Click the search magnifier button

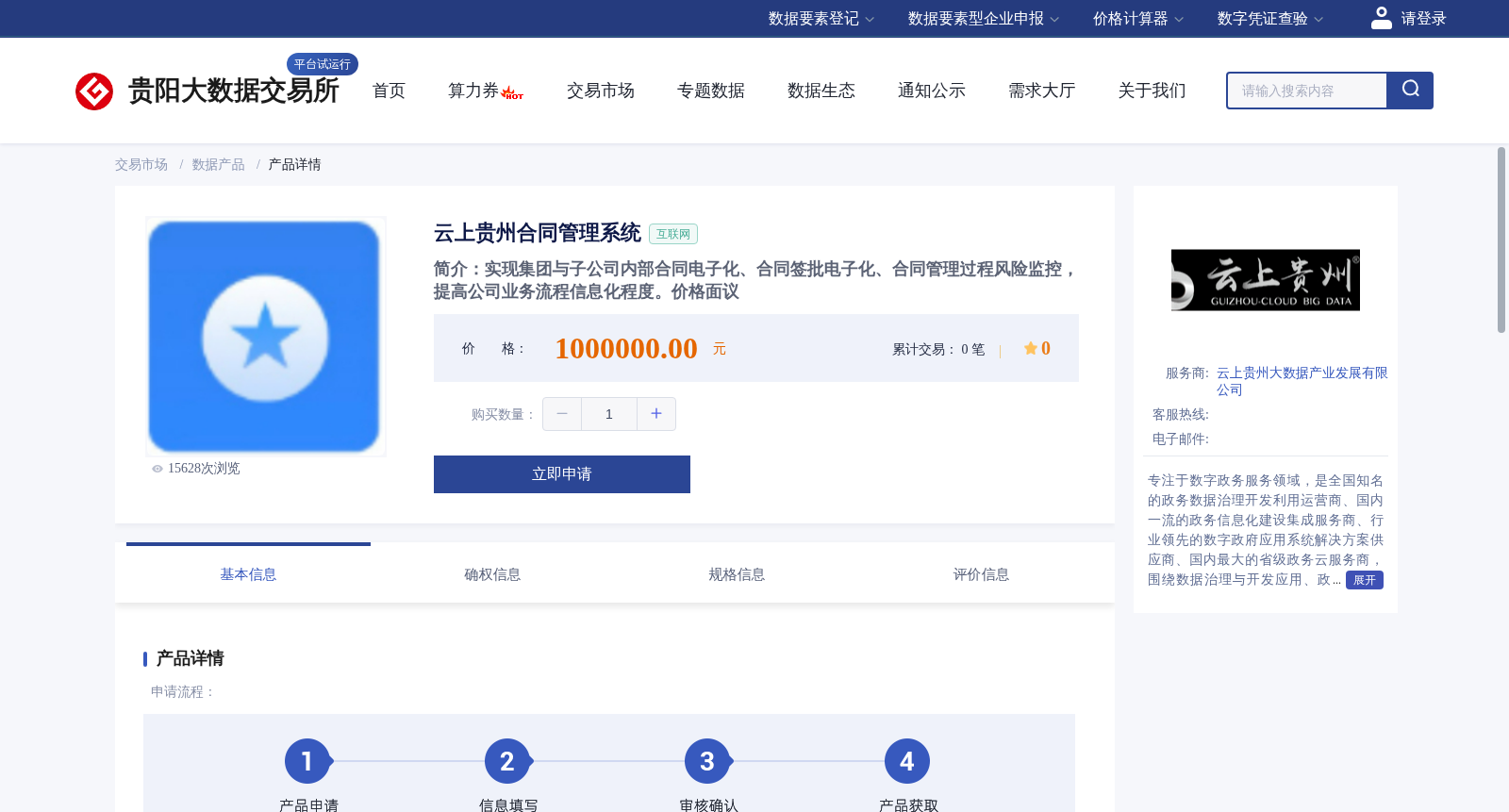(x=1410, y=91)
